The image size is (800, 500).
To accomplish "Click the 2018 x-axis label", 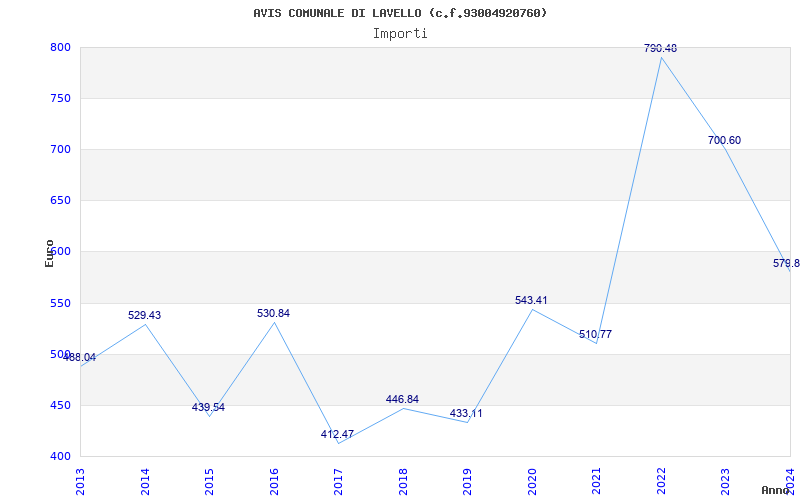I will 403,482.
